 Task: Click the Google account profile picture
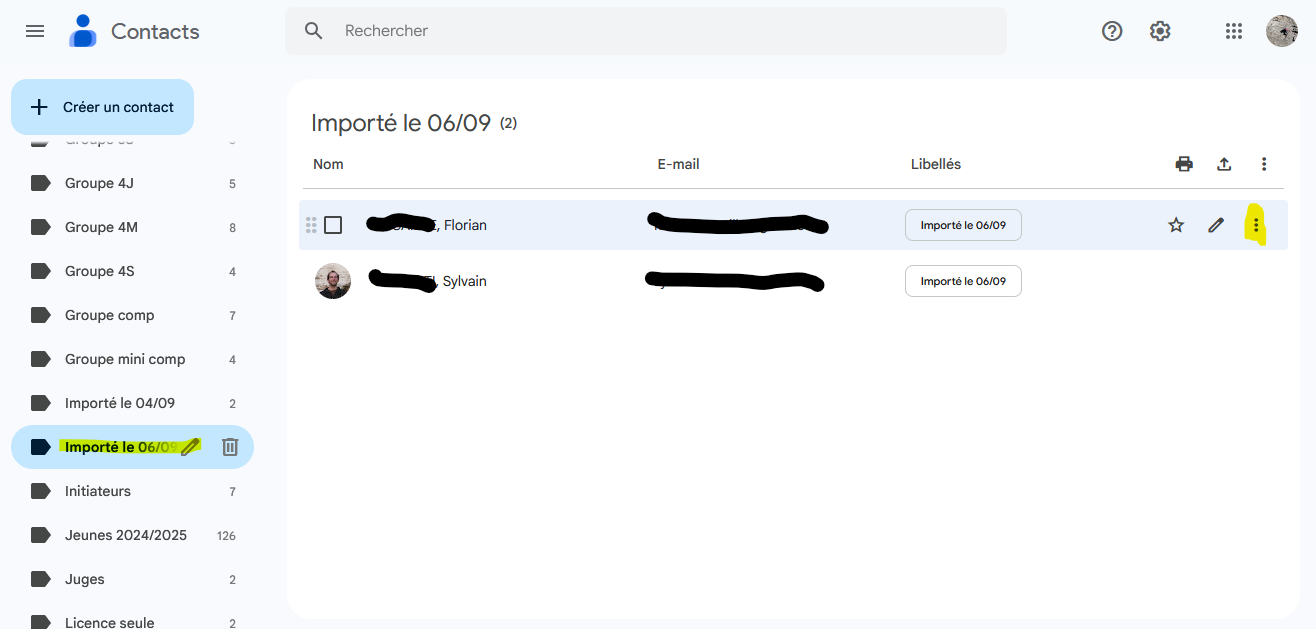click(x=1281, y=31)
